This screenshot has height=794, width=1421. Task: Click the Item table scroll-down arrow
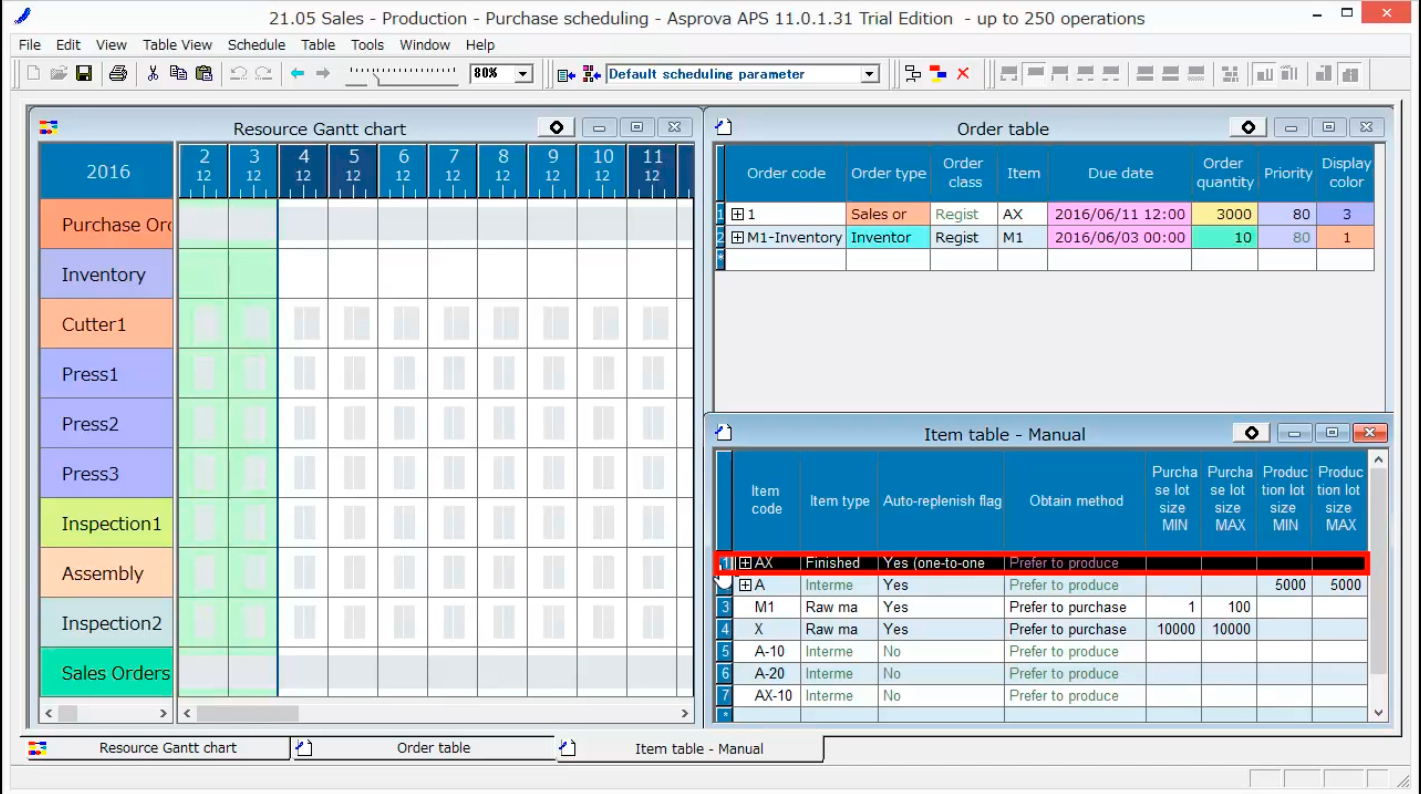click(x=1379, y=713)
